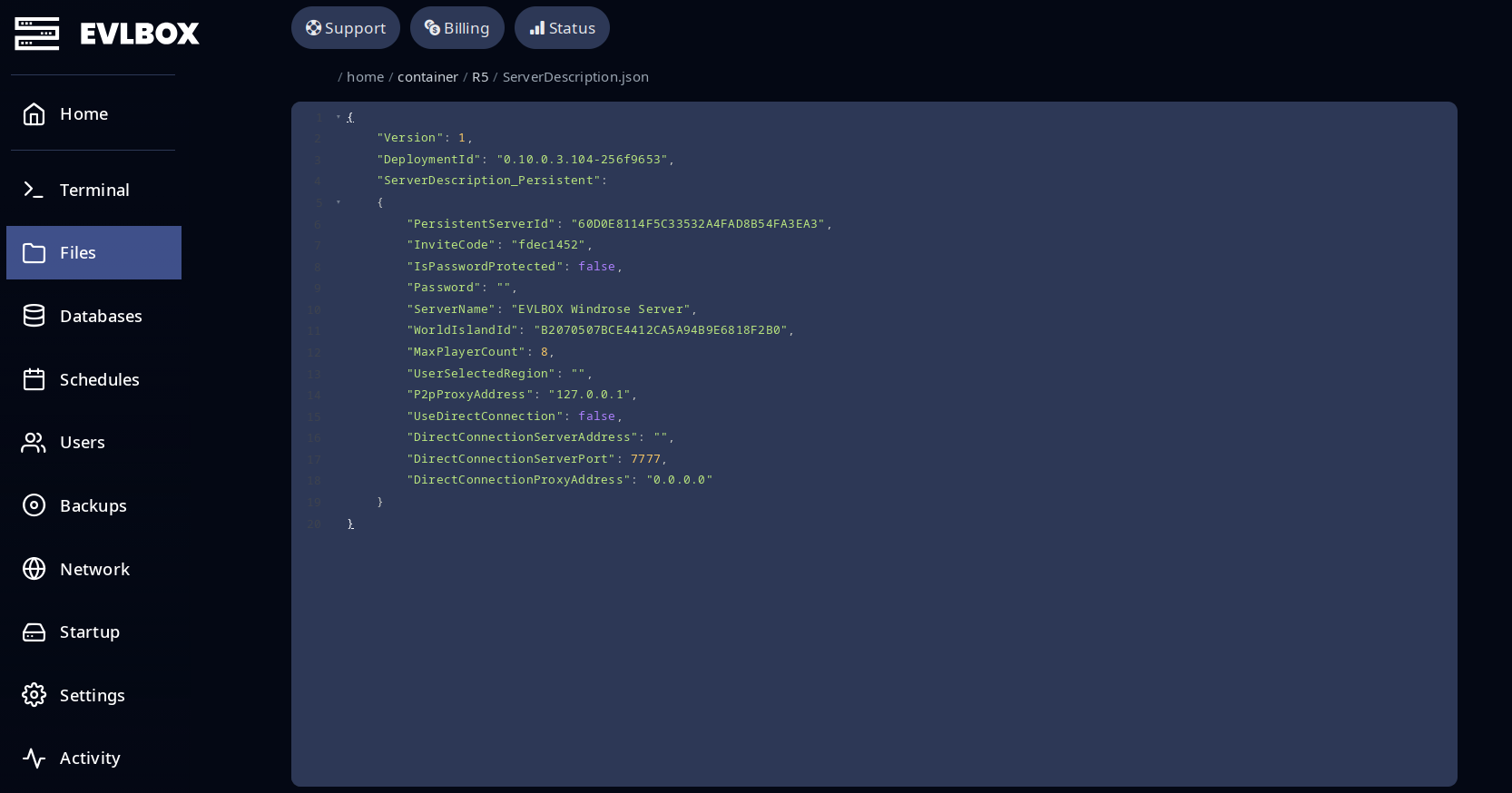The width and height of the screenshot is (1512, 793).
Task: Go to Home in the sidebar
Action: point(93,113)
